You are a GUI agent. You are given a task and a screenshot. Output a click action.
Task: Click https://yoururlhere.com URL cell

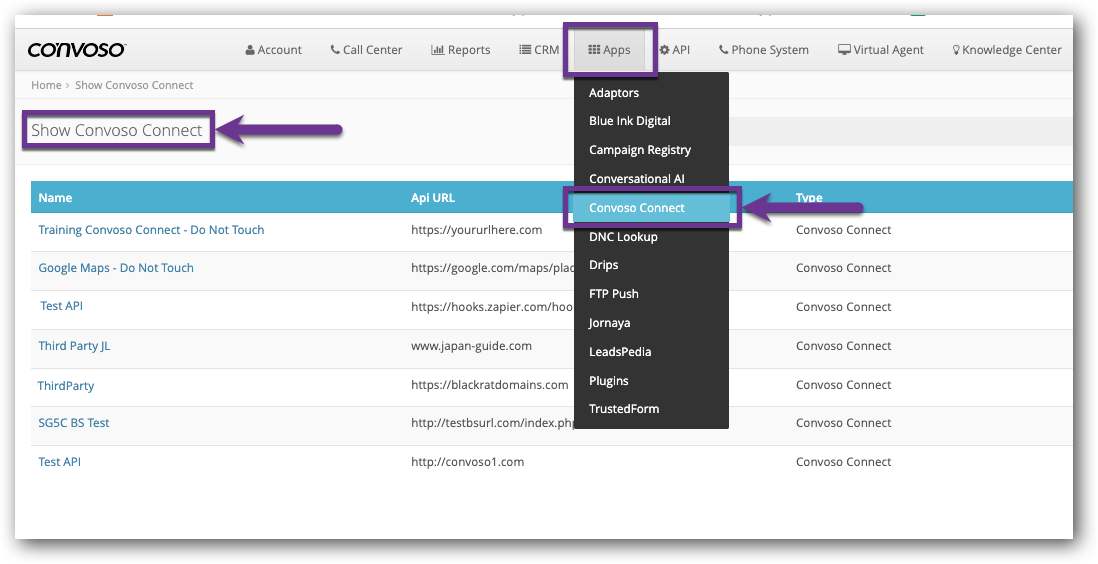tap(476, 230)
